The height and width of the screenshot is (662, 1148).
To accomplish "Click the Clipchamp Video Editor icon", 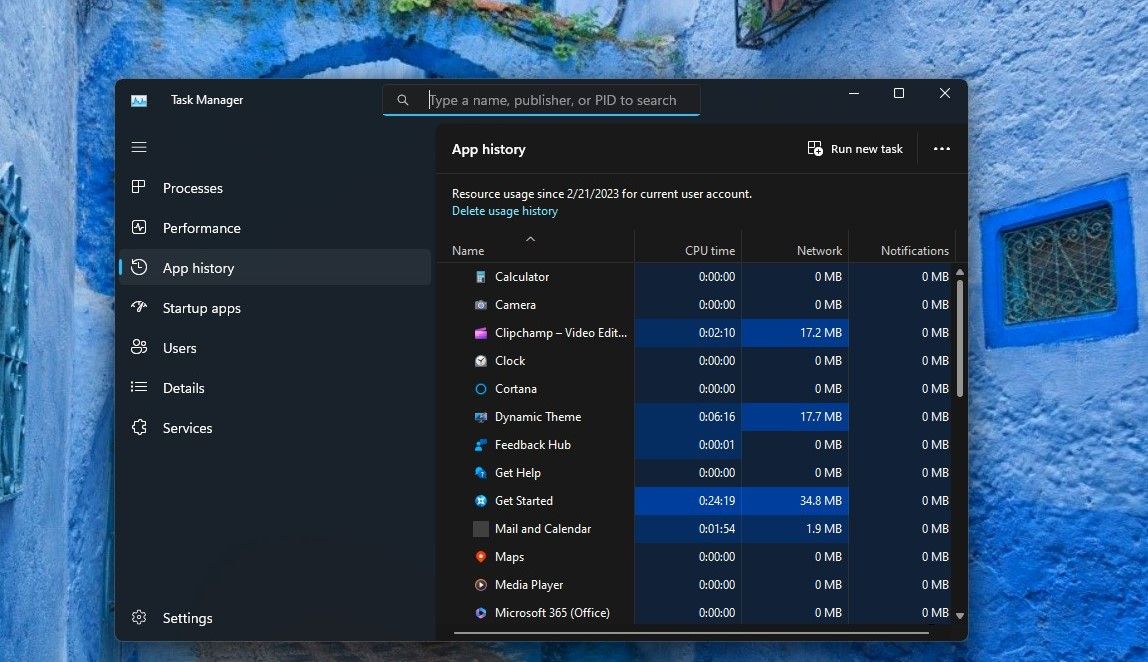I will point(481,332).
